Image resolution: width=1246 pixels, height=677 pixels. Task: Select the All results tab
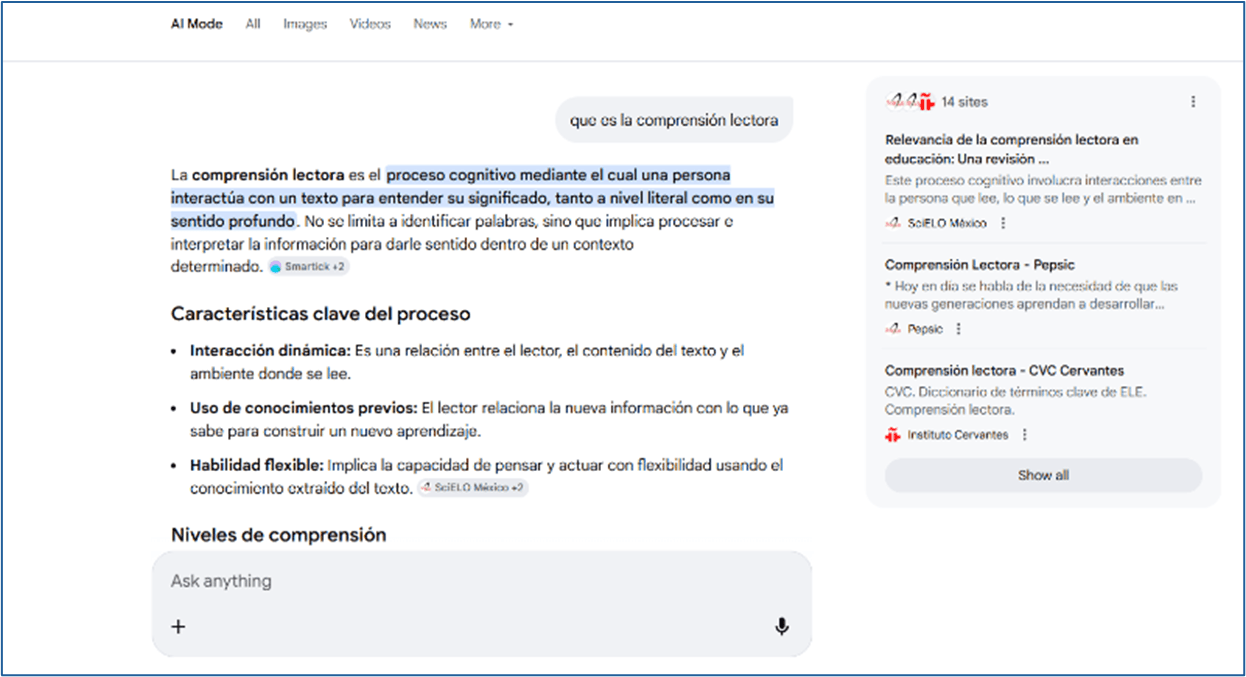coord(253,24)
